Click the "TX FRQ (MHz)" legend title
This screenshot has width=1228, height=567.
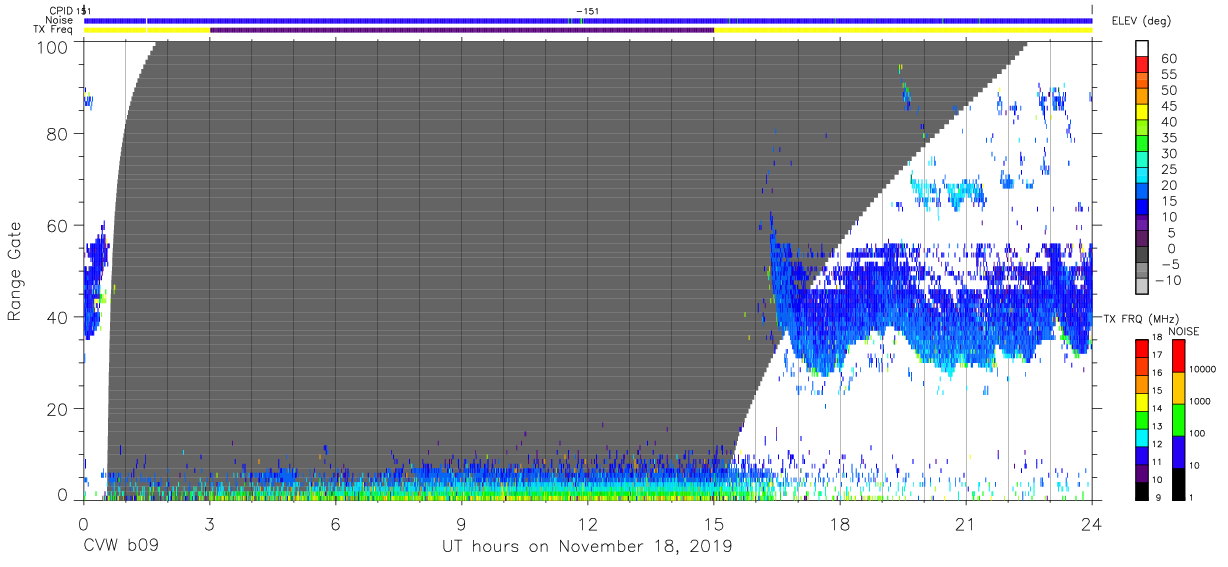[x=1141, y=318]
